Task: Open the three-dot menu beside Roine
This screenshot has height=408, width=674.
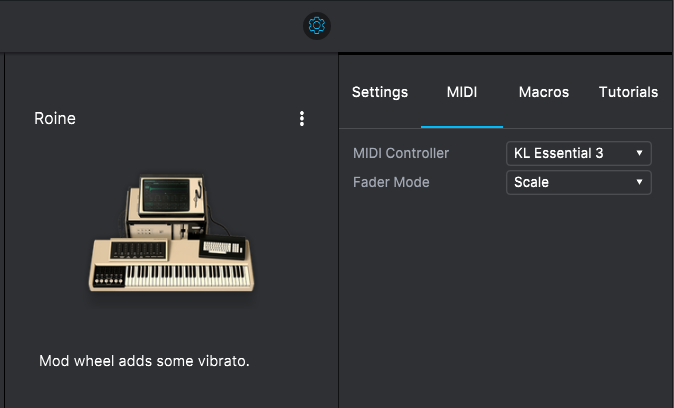Action: (x=302, y=119)
